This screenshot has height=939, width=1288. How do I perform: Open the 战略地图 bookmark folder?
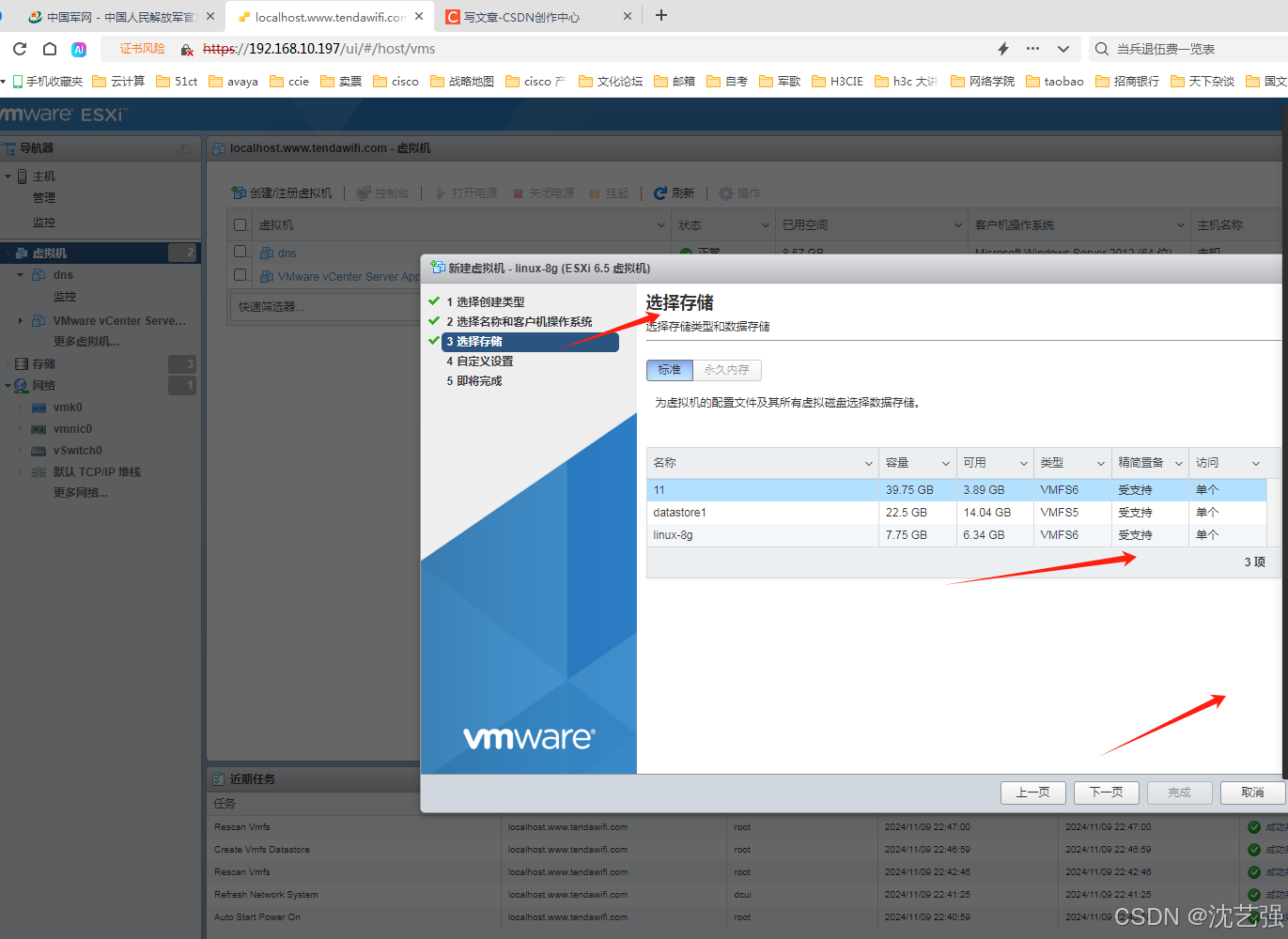click(462, 82)
